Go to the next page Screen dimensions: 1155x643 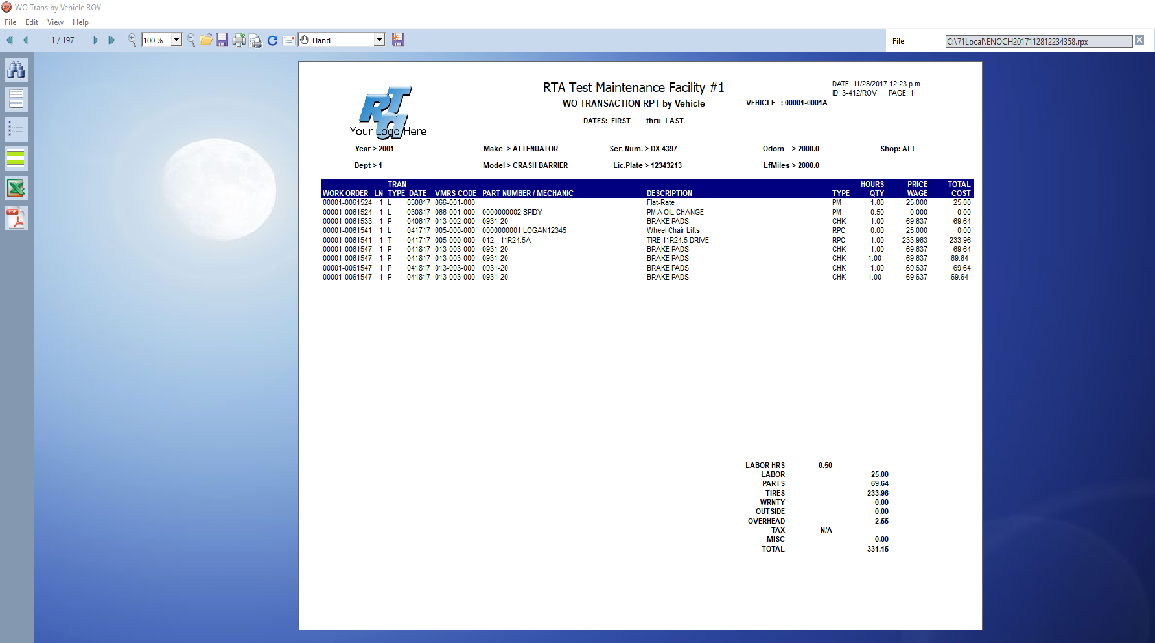click(x=96, y=40)
